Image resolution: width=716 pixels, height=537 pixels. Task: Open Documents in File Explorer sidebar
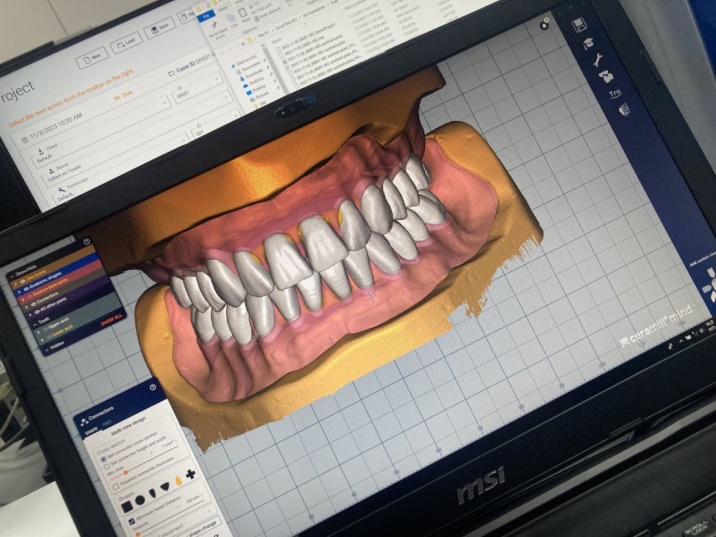point(248,67)
